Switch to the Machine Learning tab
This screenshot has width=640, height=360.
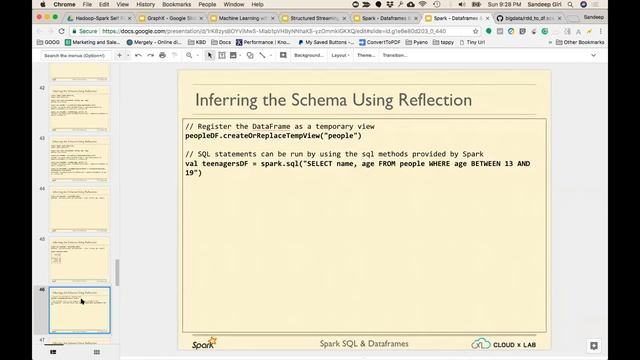tap(242, 18)
